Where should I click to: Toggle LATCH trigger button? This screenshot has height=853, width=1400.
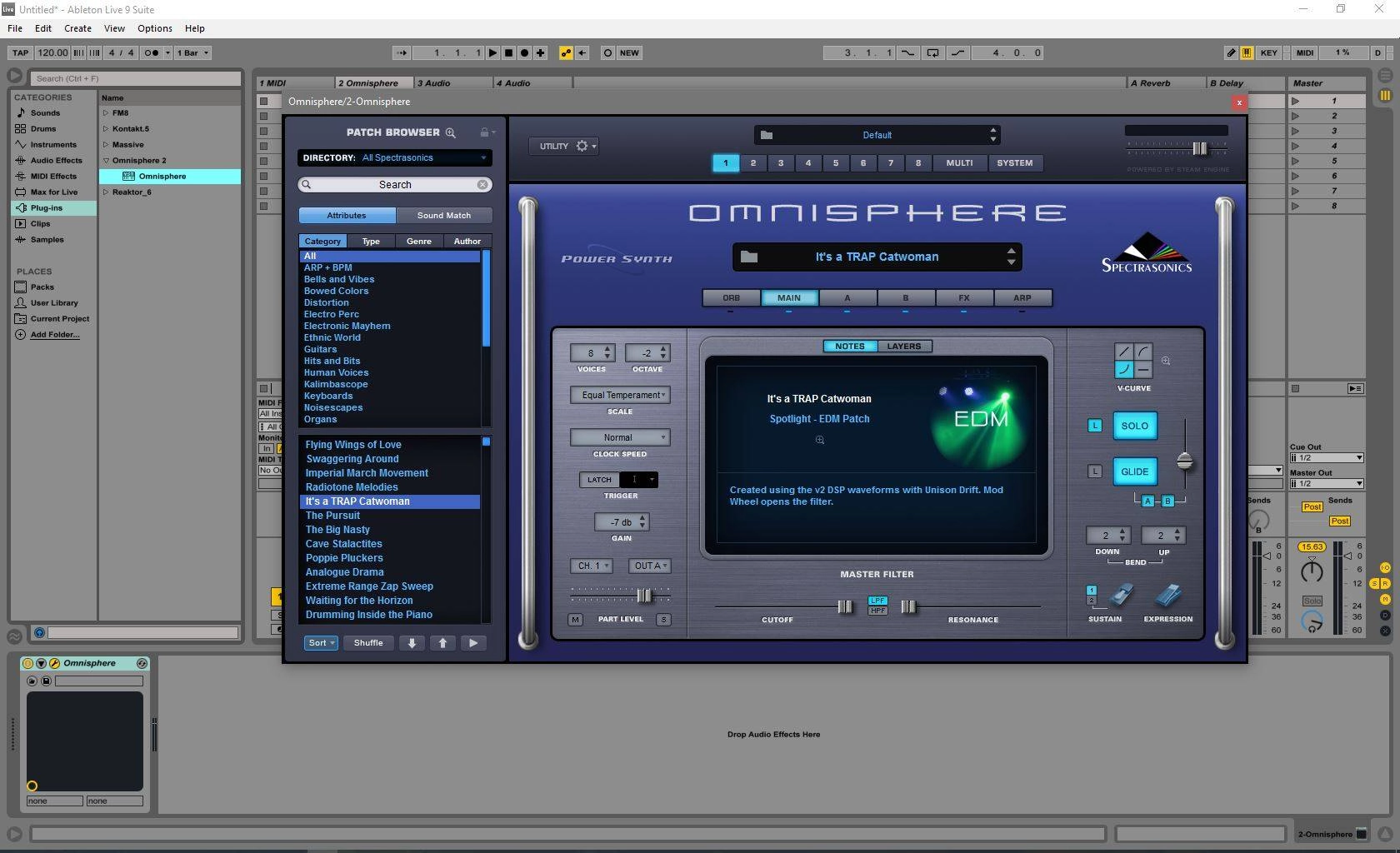tap(599, 480)
